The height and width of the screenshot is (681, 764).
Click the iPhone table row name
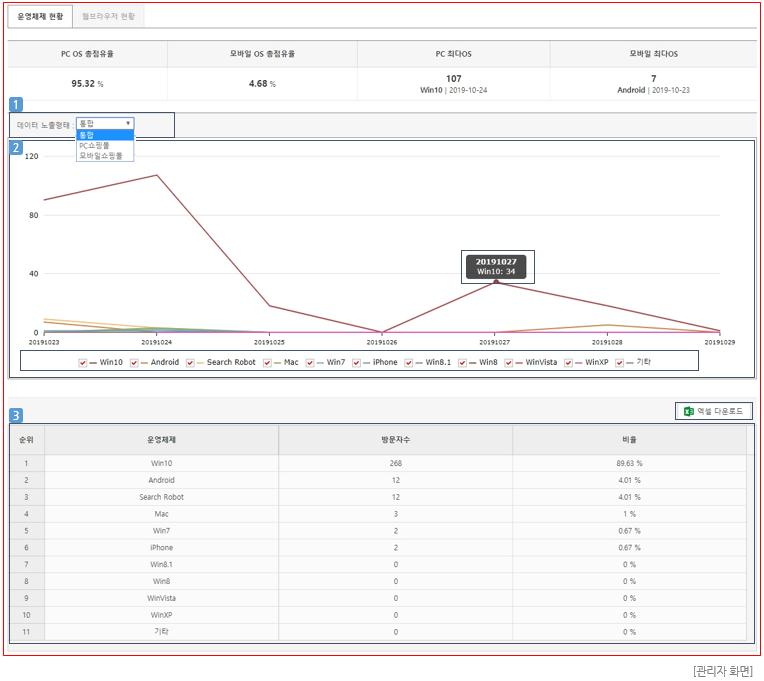click(x=161, y=548)
